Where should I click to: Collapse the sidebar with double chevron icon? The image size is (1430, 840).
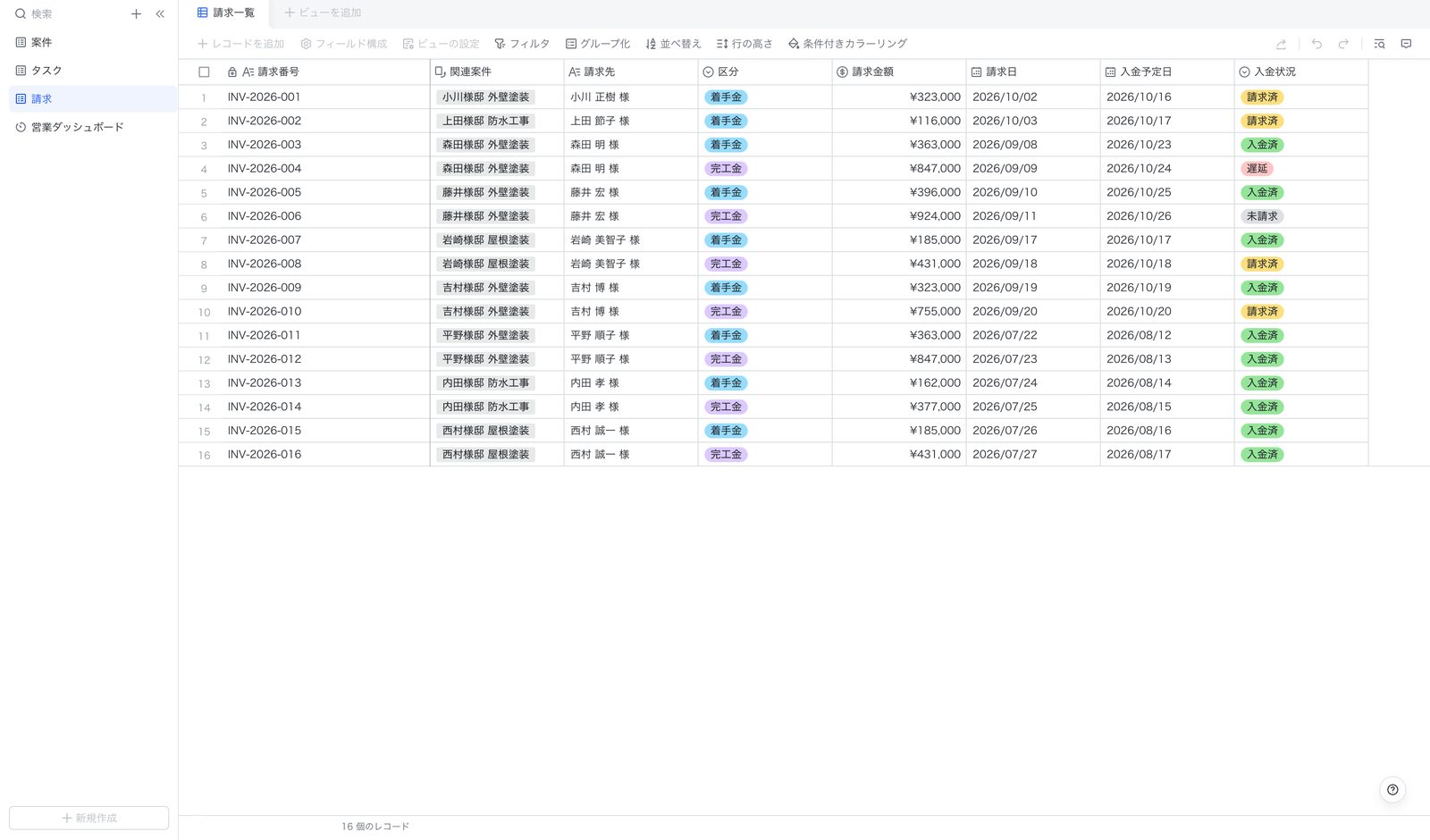coord(160,14)
